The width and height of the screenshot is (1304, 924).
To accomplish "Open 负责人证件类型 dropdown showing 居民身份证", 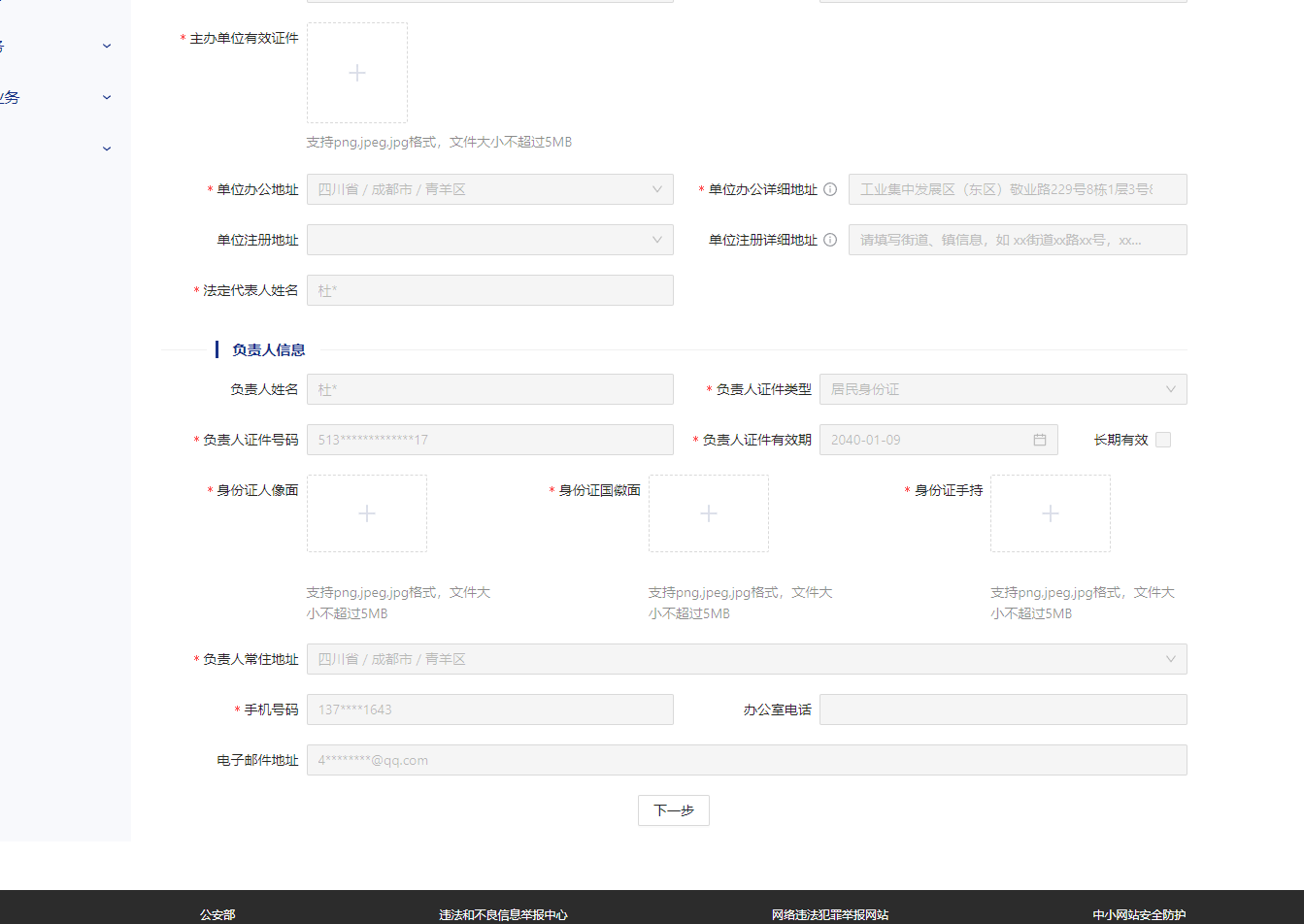I will click(1003, 389).
